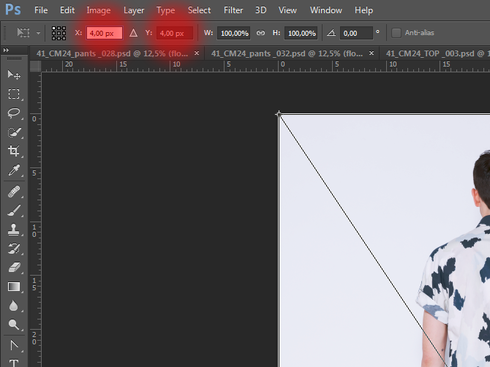Expand the collapsed toolbar double arrows
The height and width of the screenshot is (367, 490).
point(6,50)
